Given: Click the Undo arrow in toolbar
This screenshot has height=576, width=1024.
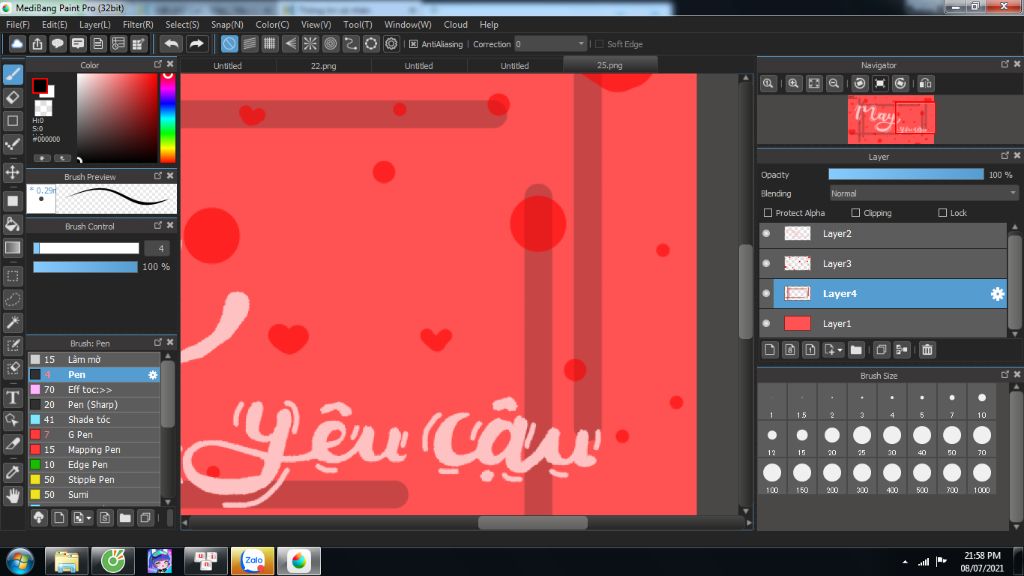Looking at the screenshot, I should pyautogui.click(x=171, y=44).
